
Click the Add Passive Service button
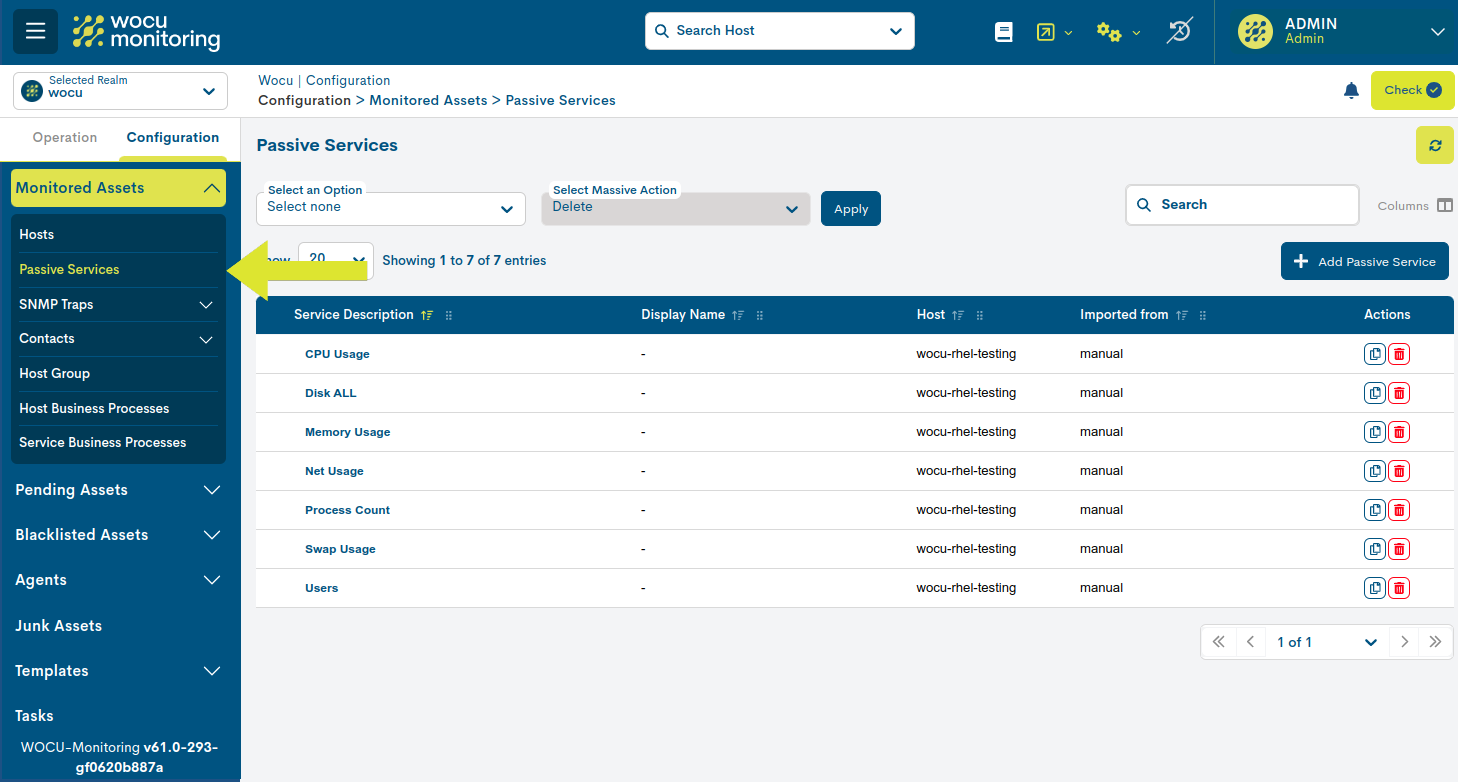tap(1364, 261)
